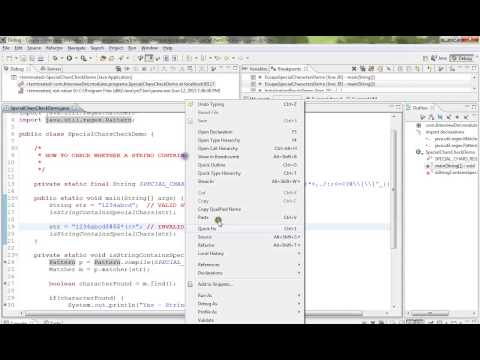This screenshot has height=360, width=480.
Task: Open dropdown arrow next to External Tools icon
Action: 90,59
